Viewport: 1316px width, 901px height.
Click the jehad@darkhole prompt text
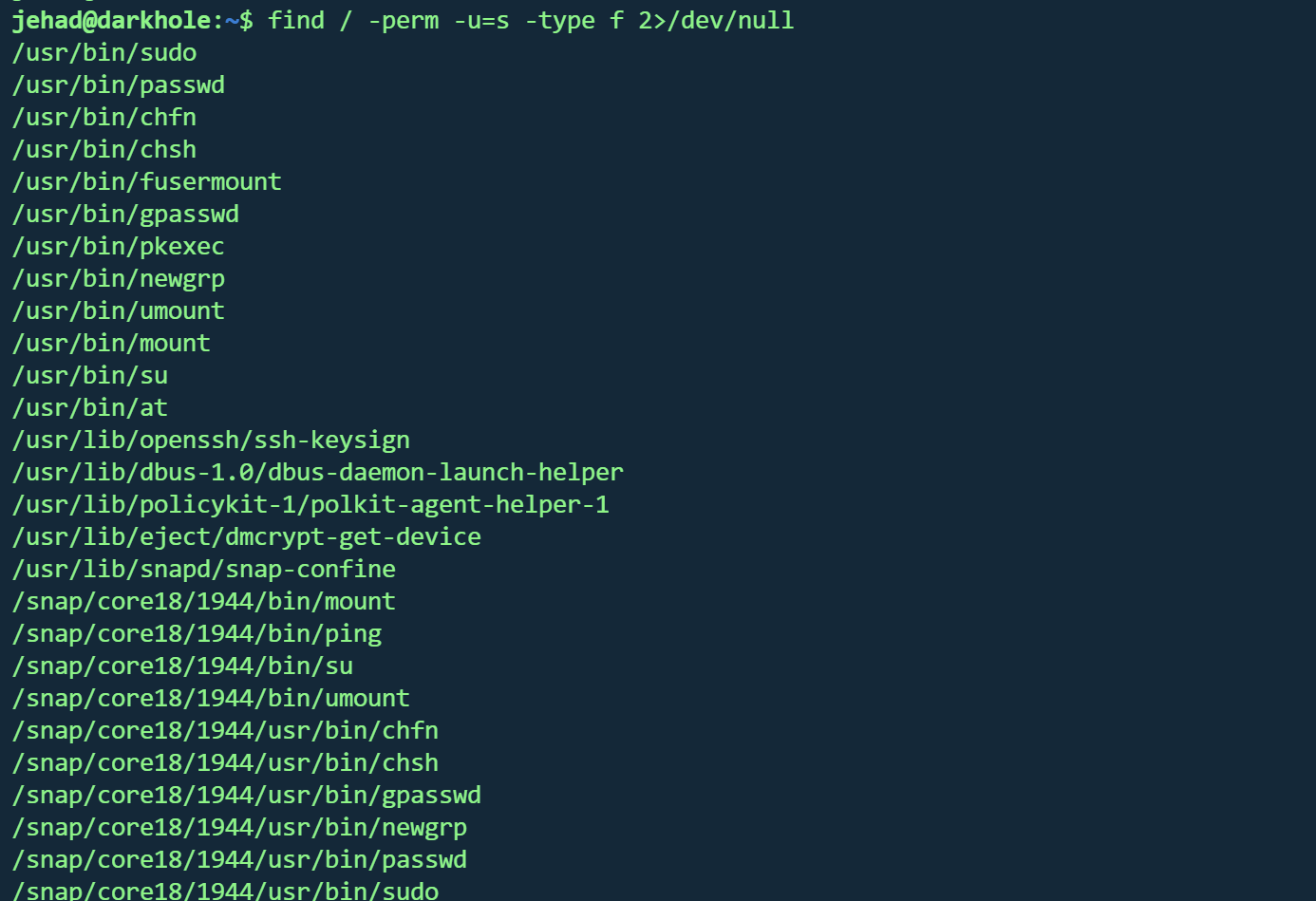pyautogui.click(x=112, y=20)
